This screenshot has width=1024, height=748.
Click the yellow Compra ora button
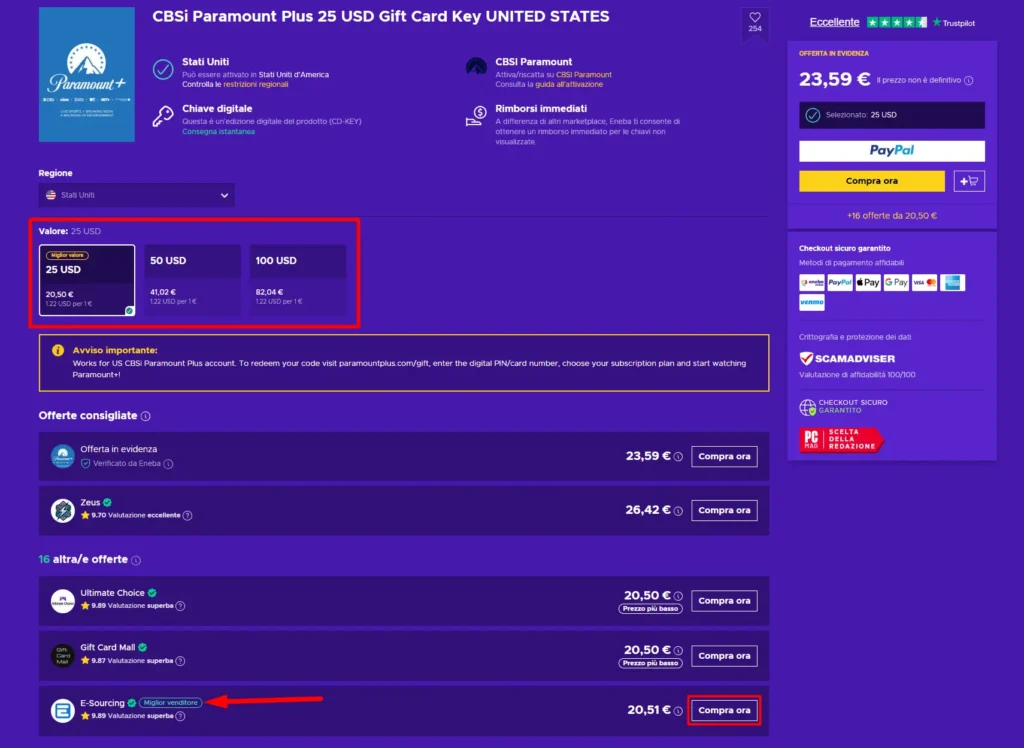872,181
